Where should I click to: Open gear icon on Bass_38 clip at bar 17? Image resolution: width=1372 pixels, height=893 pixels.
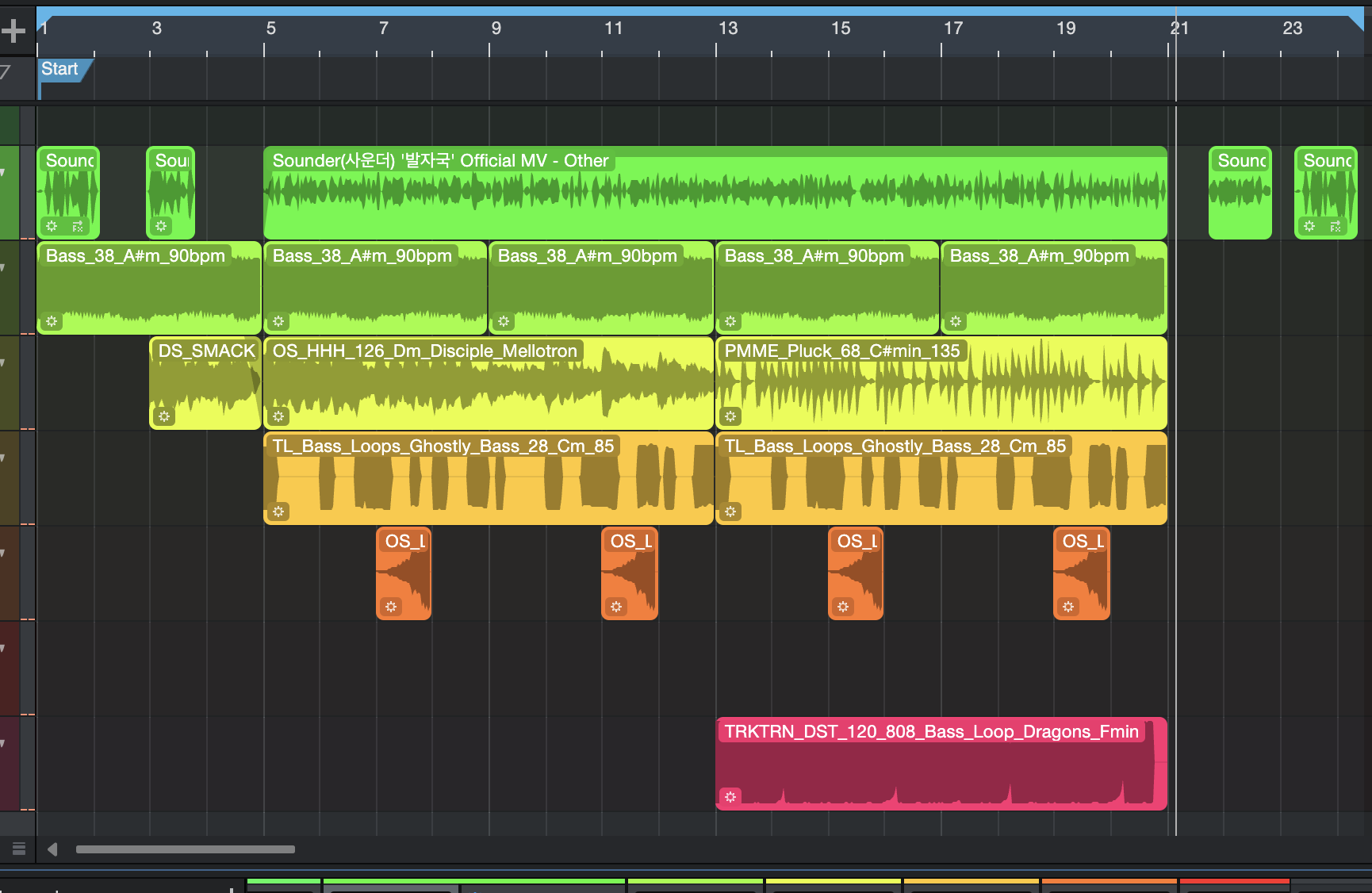tap(956, 321)
